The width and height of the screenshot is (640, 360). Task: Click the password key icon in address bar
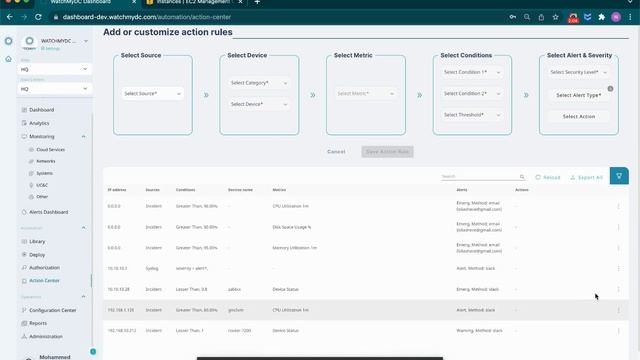(x=513, y=17)
